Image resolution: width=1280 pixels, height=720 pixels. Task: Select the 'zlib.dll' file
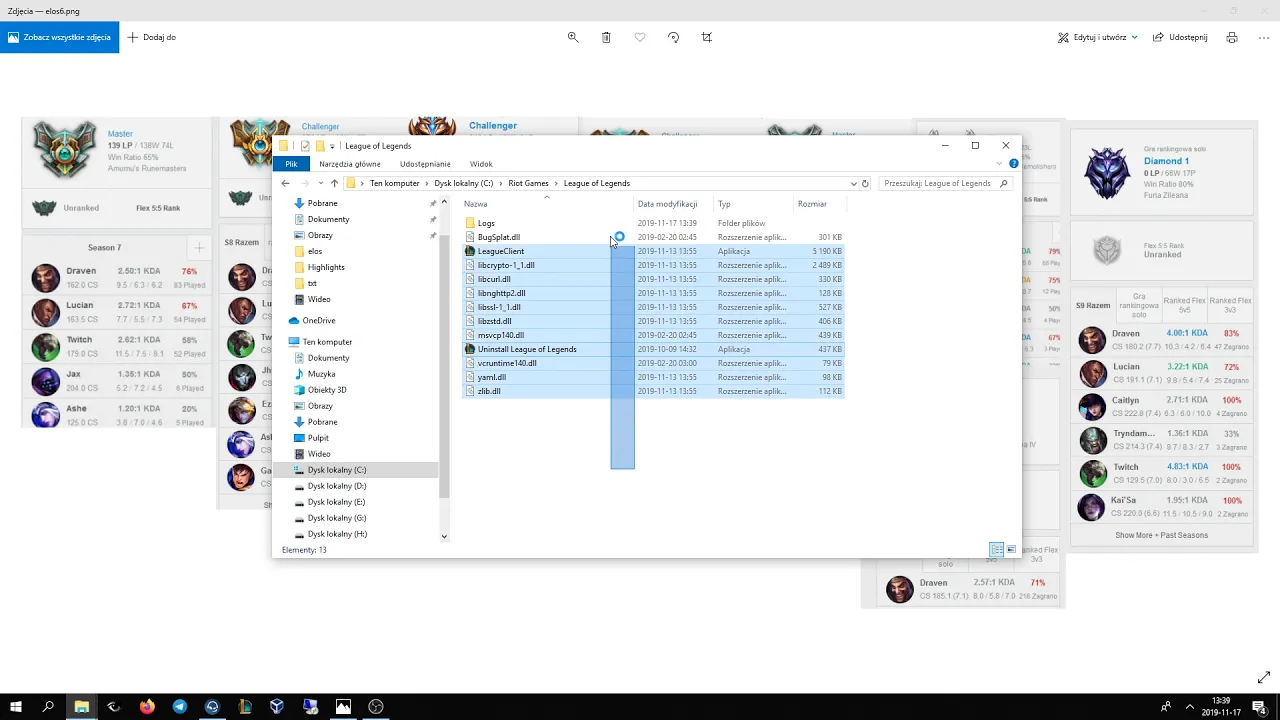click(489, 391)
